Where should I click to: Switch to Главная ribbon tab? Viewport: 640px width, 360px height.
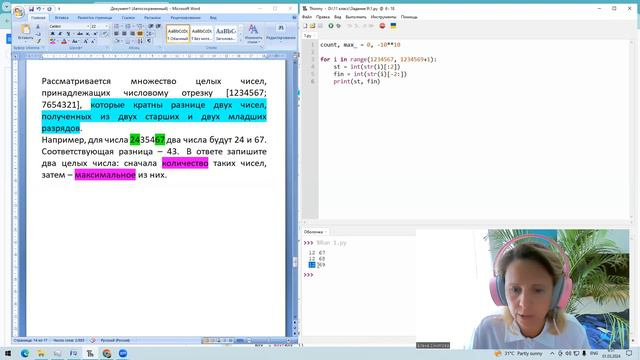pyautogui.click(x=38, y=18)
